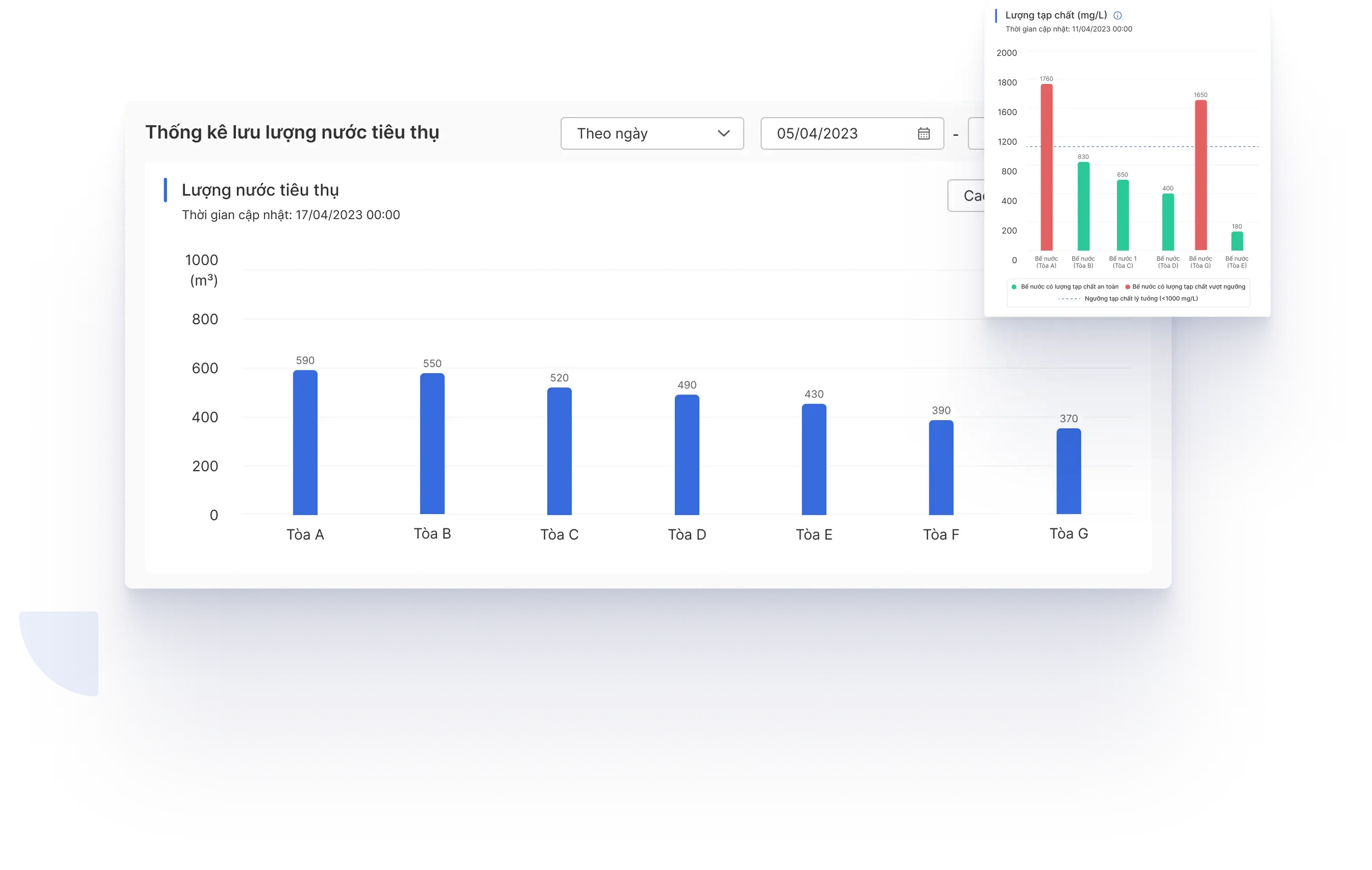The width and height of the screenshot is (1372, 870).
Task: Toggle the dashed Ngưỡng tạp chất legend
Action: pyautogui.click(x=1128, y=299)
